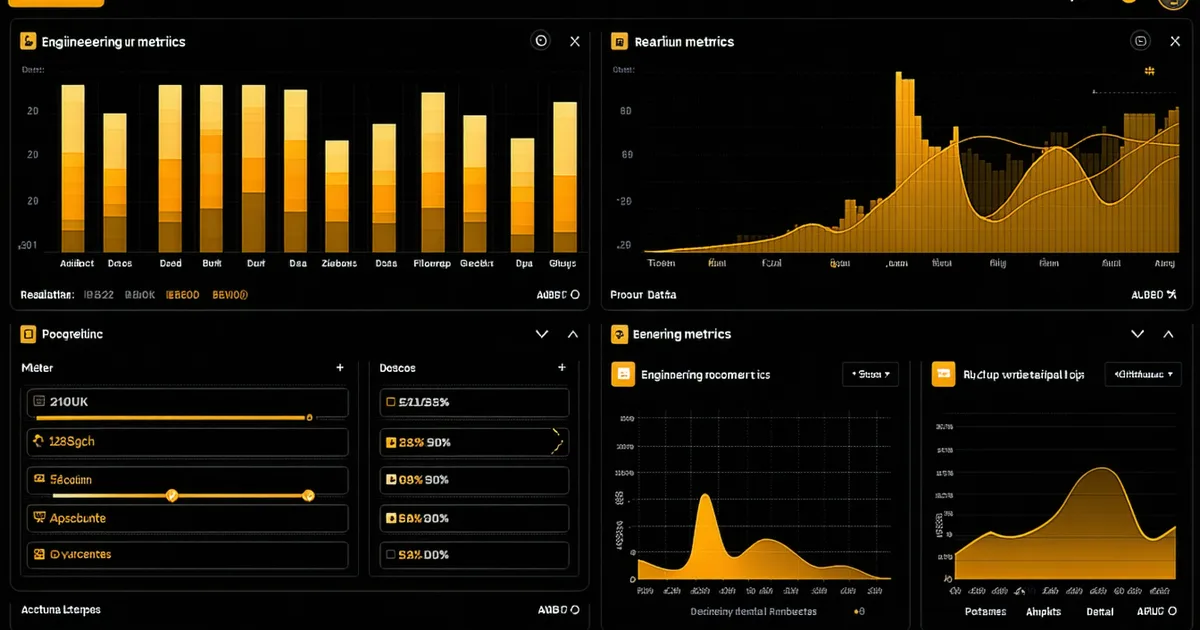1200x630 pixels.
Task: Select the BBIOK resolution option
Action: (x=140, y=295)
